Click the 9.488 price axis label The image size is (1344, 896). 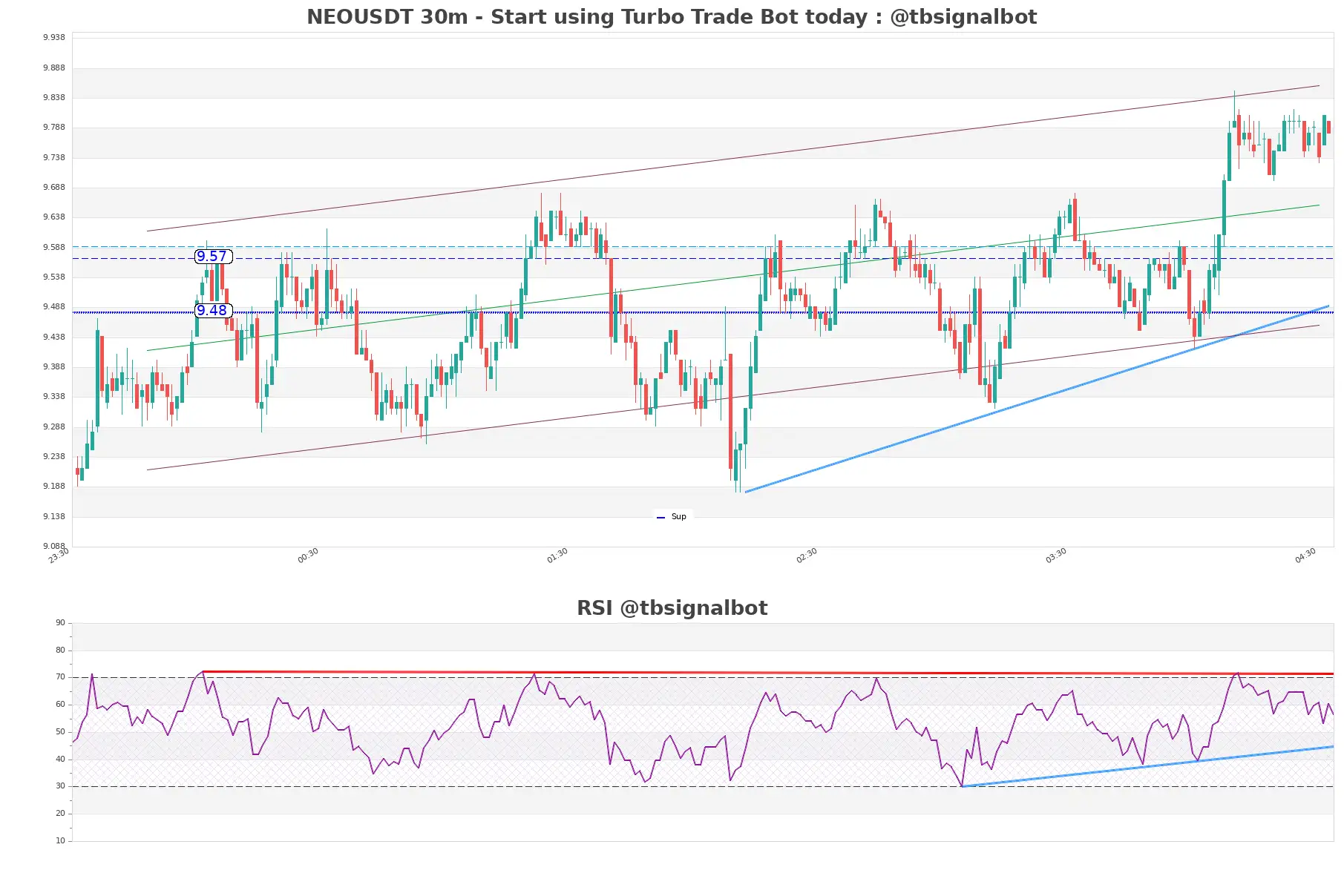[x=54, y=307]
